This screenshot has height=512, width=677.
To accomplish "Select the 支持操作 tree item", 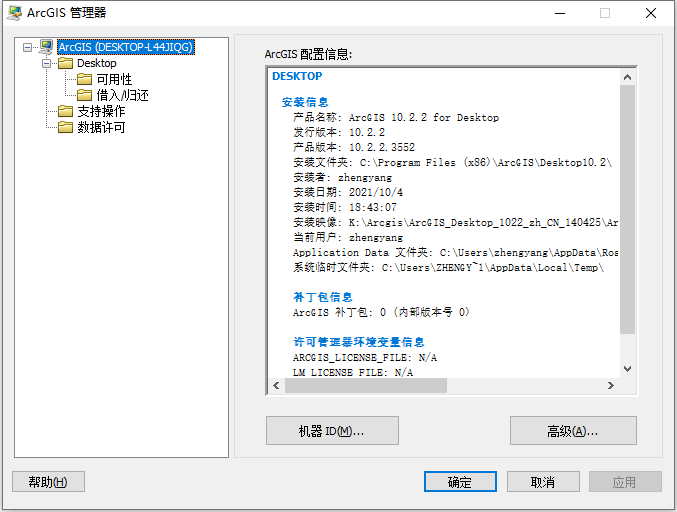I will pos(101,111).
